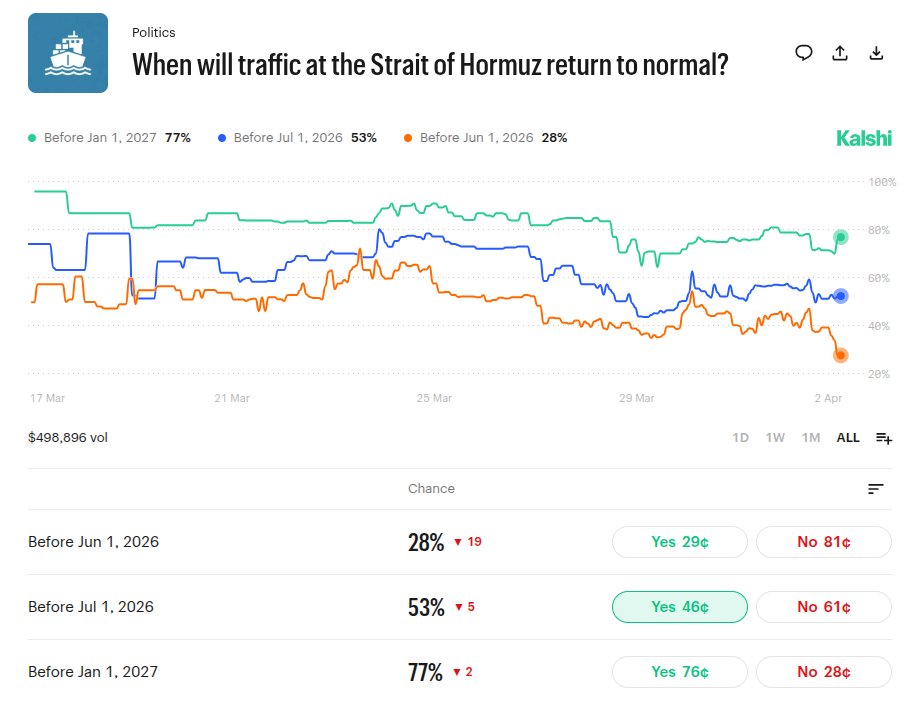Toggle the blue Before Jul 1, 2026 legend
923x701 pixels.
(296, 138)
